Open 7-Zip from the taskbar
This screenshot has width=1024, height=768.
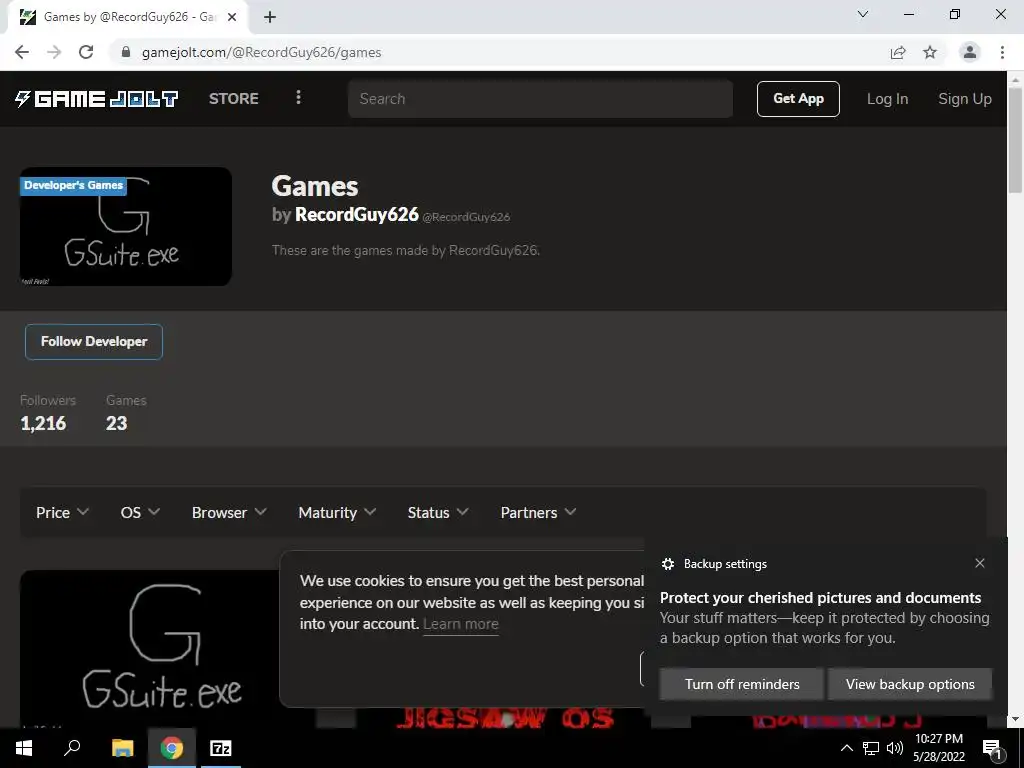pyautogui.click(x=221, y=748)
